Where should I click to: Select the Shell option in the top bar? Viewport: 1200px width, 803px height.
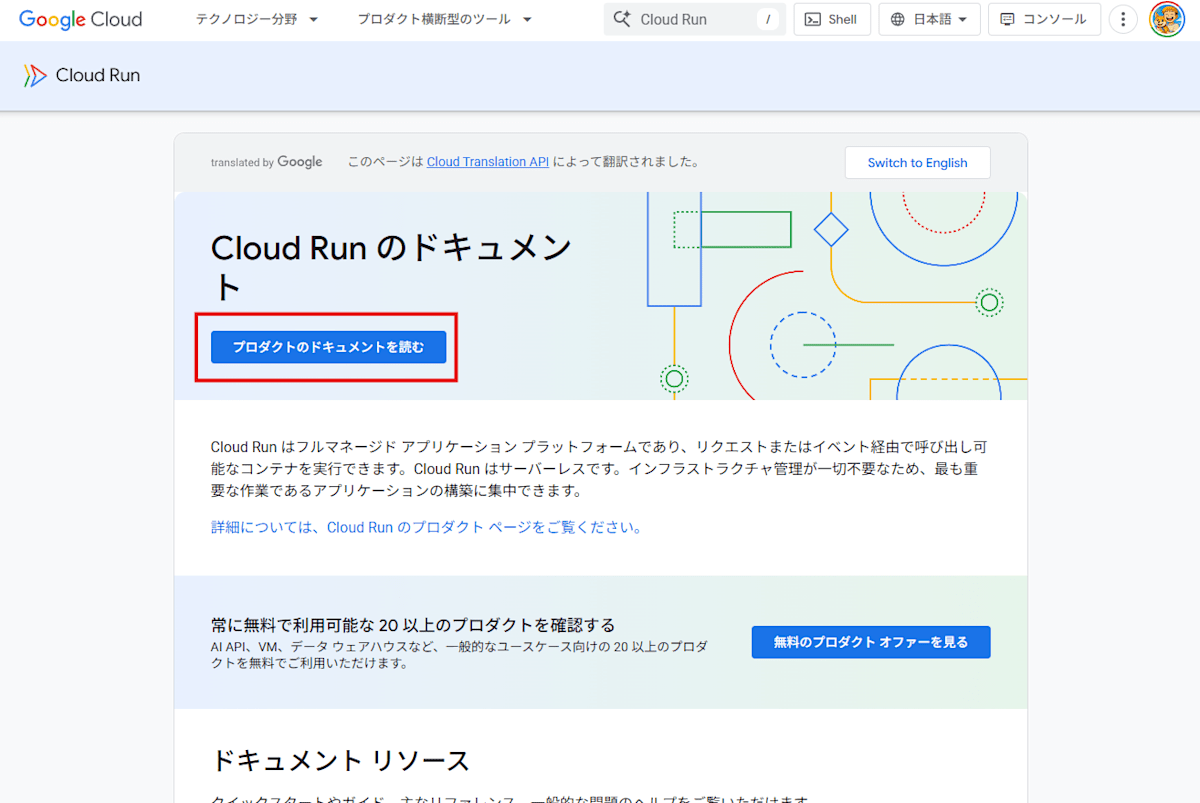tap(832, 19)
